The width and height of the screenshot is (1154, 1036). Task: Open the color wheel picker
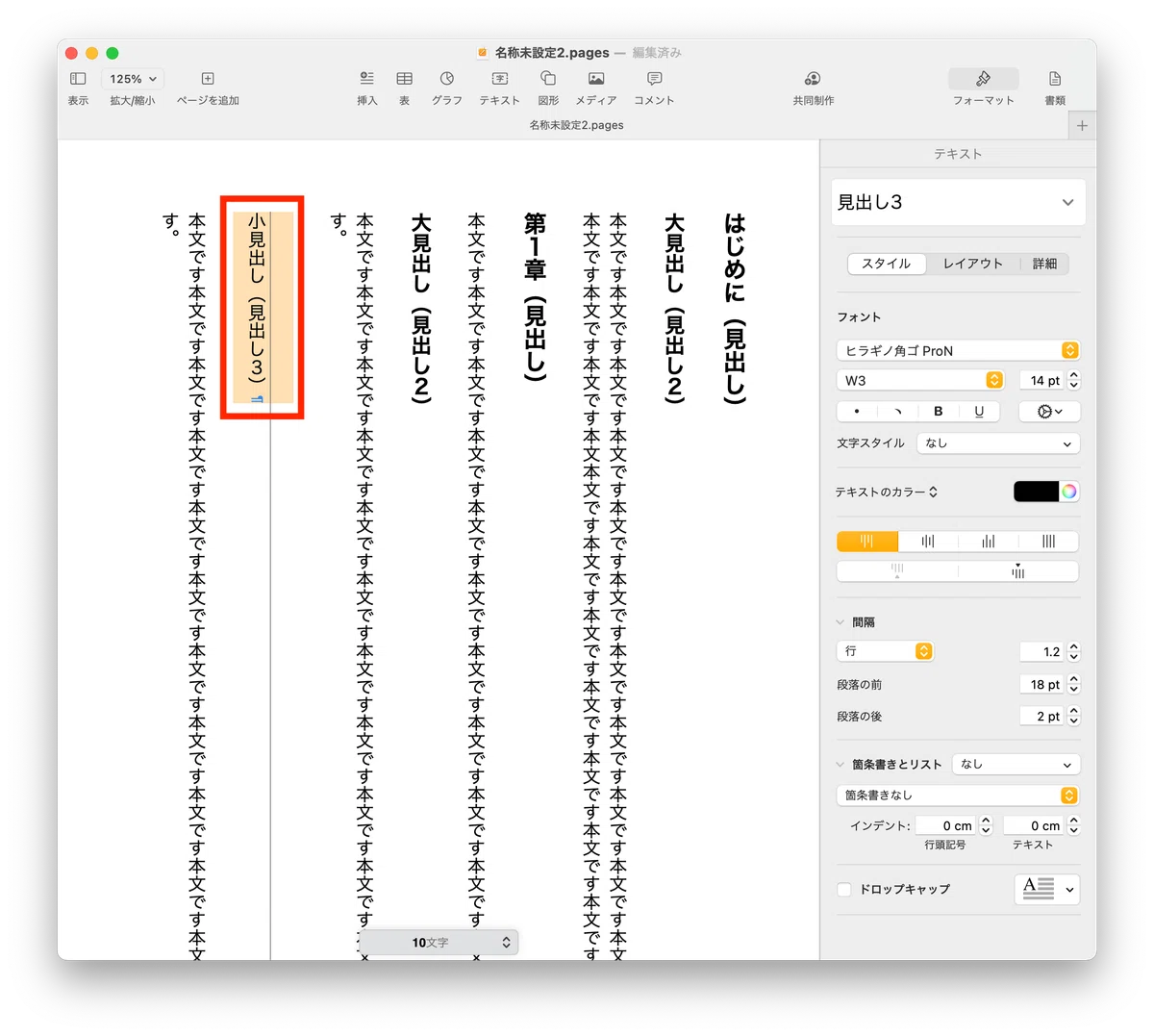click(1068, 492)
